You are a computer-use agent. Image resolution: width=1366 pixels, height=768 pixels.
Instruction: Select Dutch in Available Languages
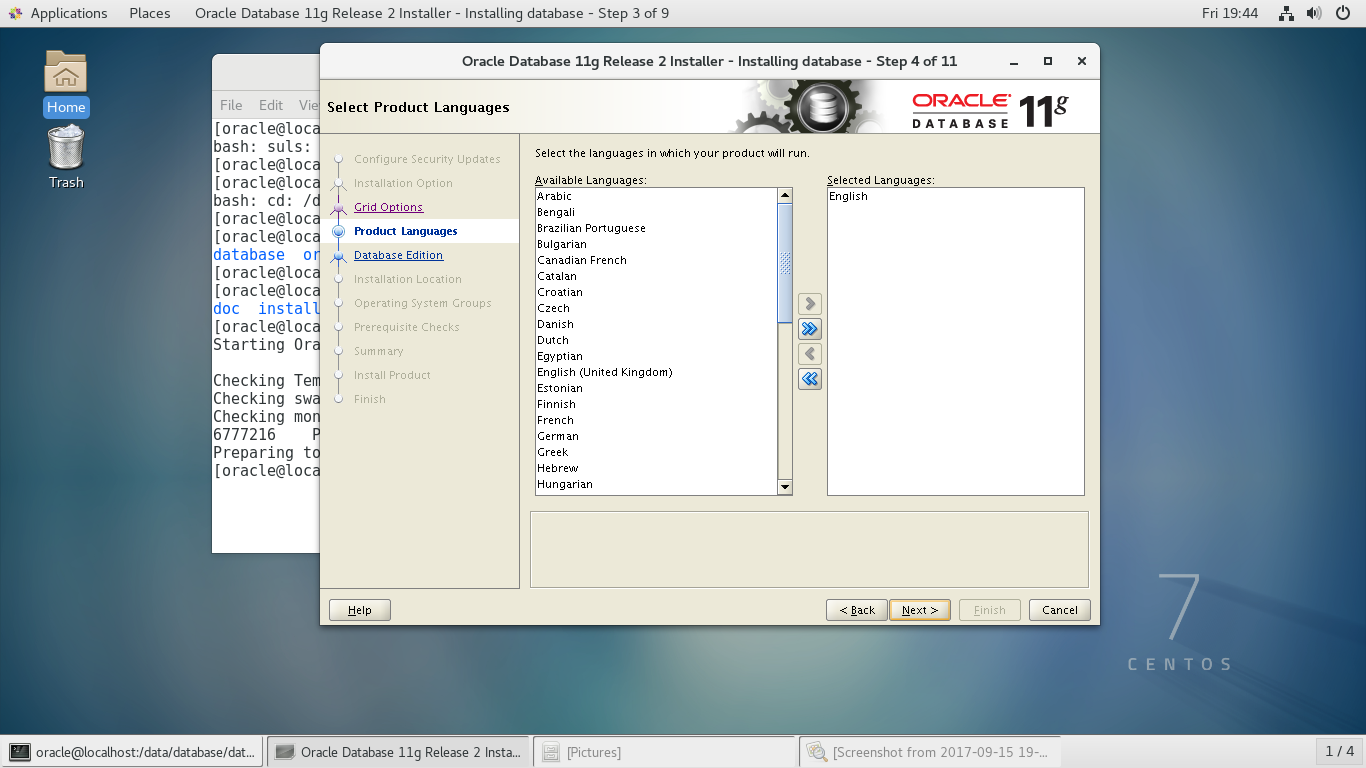[x=656, y=340]
